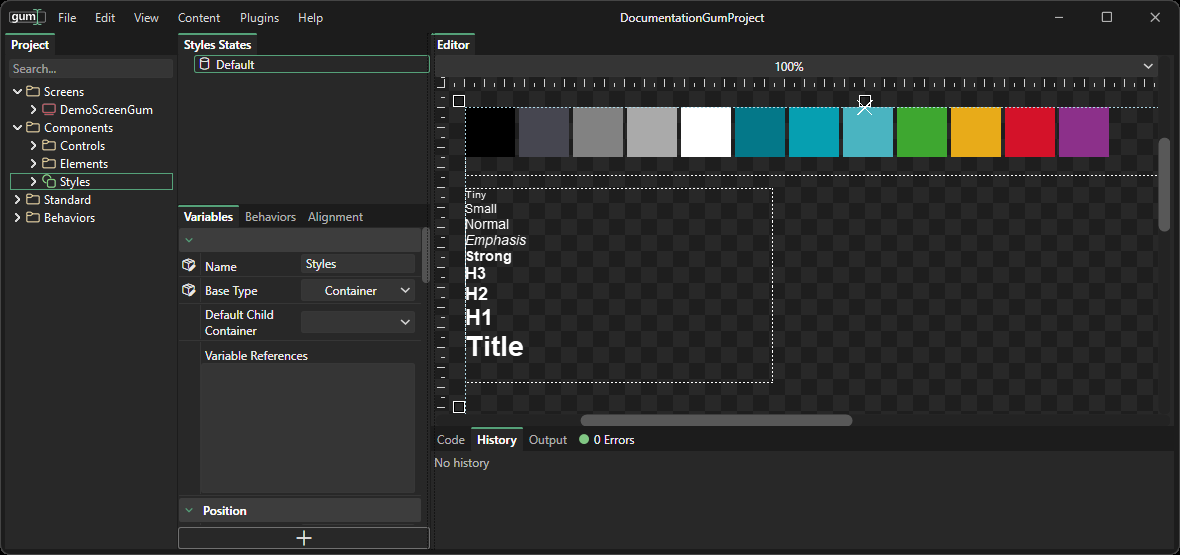Screen dimensions: 1180x555
Task: Click the DemoScreenGum screen icon
Action: (49, 110)
